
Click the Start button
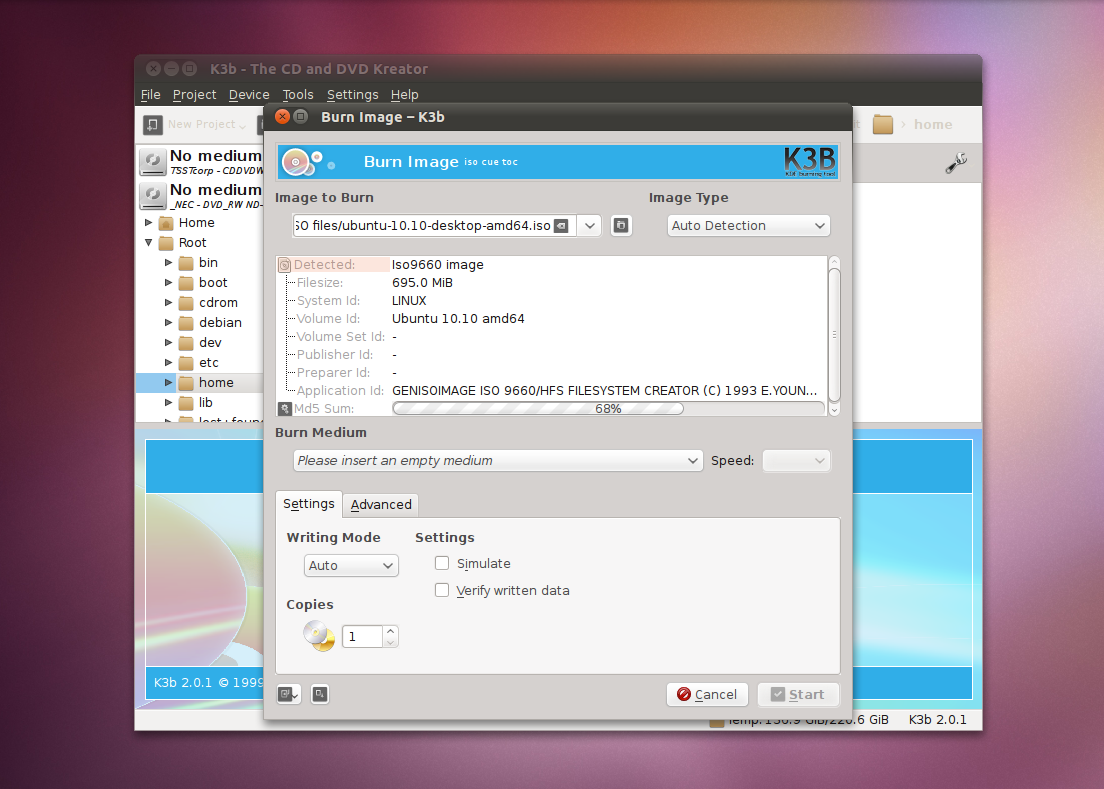point(798,694)
